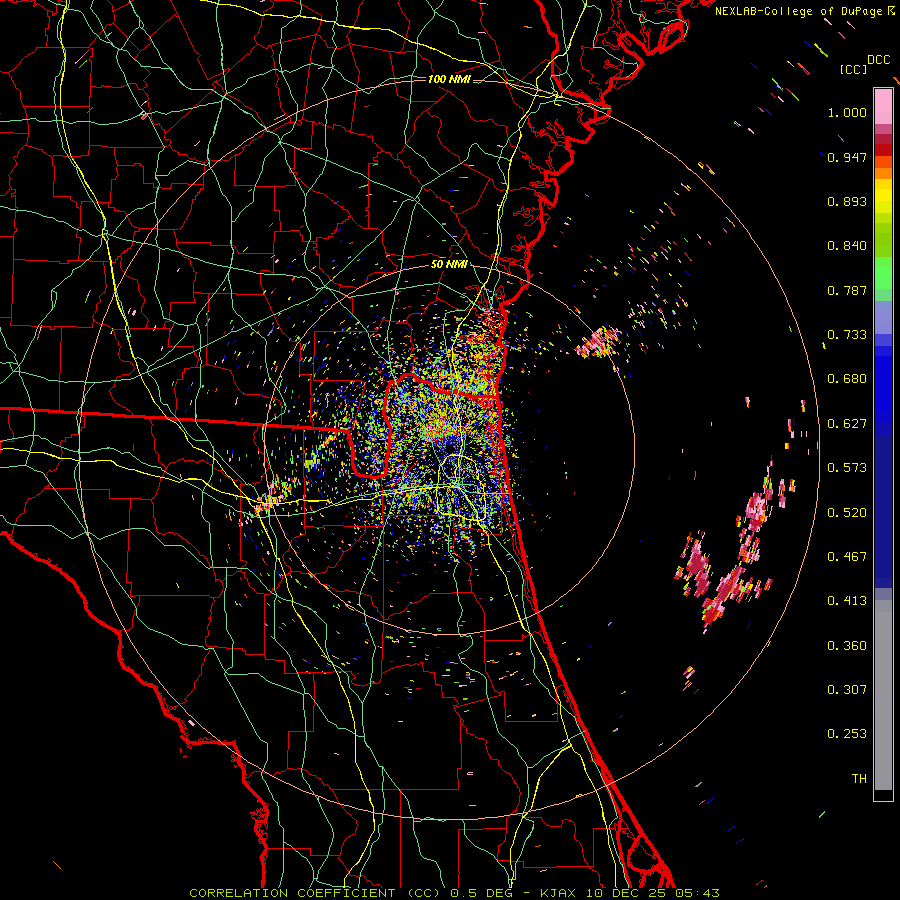Click the 05:43 timestamp in footer
This screenshot has height=900, width=900.
click(697, 893)
